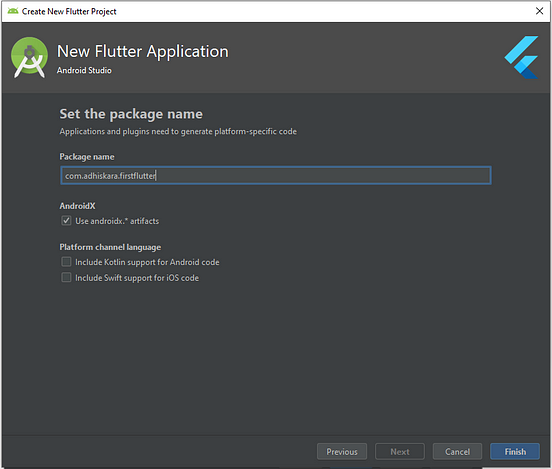Click the "Set the package name" heading
Viewport: 552px width, 469px height.
[131, 114]
